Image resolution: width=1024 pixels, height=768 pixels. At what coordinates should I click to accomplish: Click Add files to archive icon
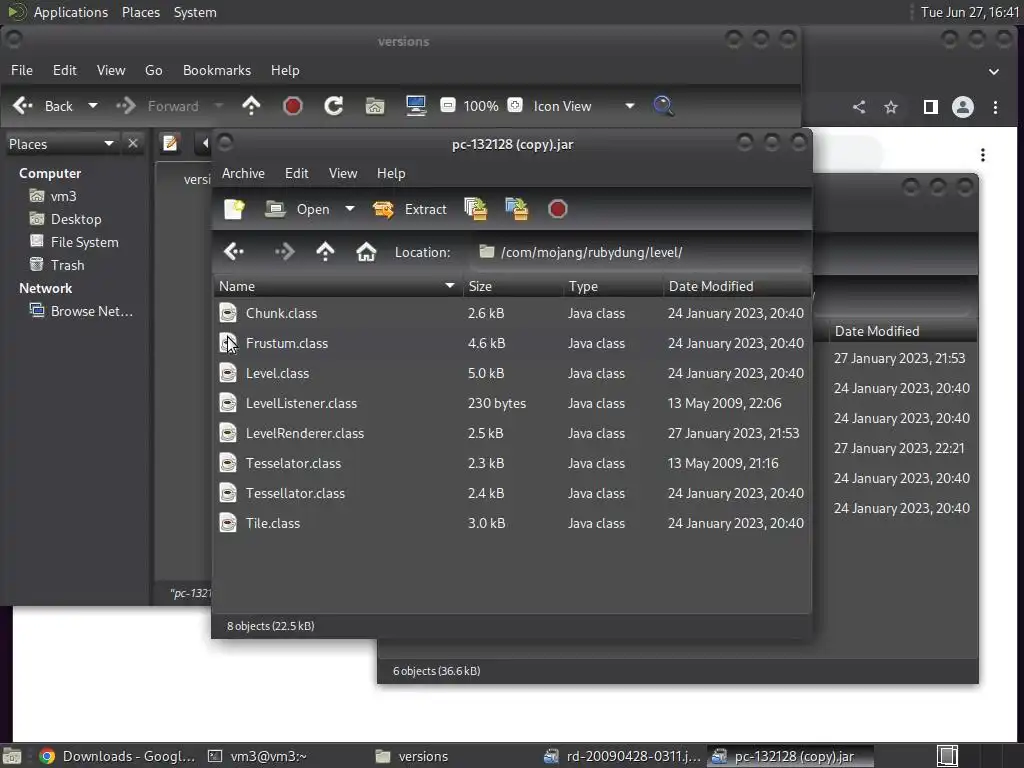[x=475, y=209]
